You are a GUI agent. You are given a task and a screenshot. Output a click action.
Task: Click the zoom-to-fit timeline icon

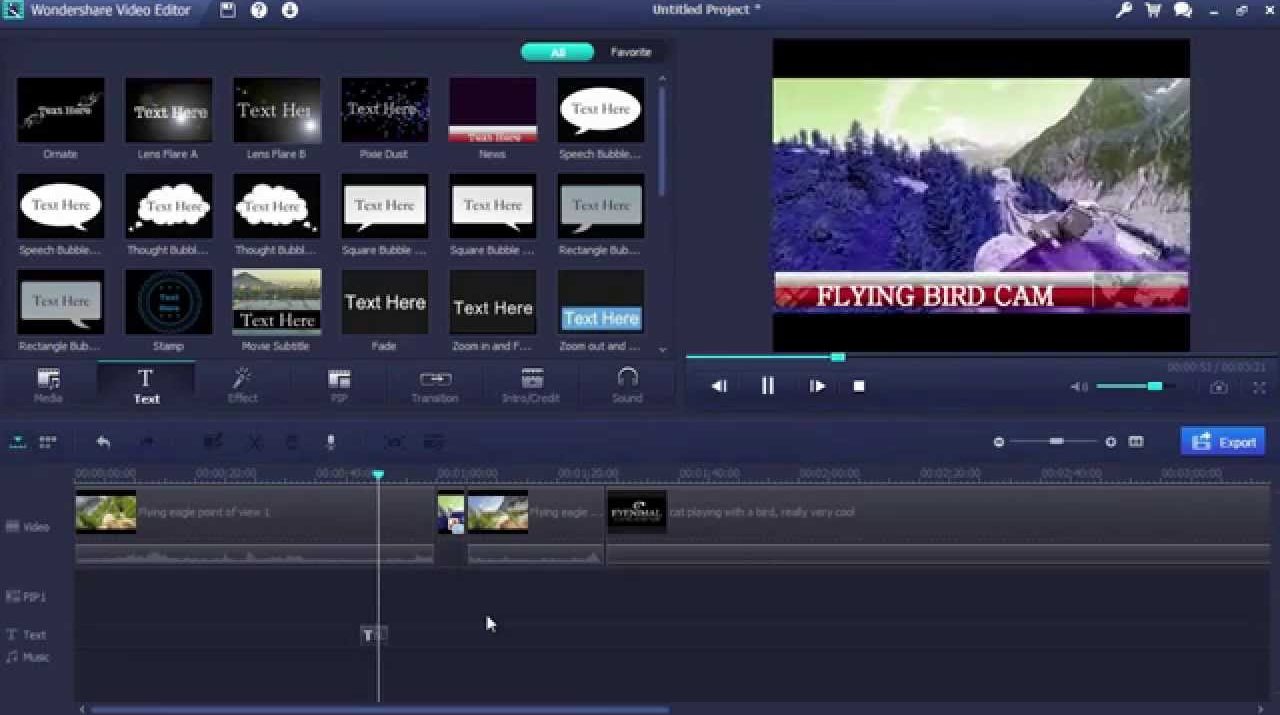[x=1136, y=442]
